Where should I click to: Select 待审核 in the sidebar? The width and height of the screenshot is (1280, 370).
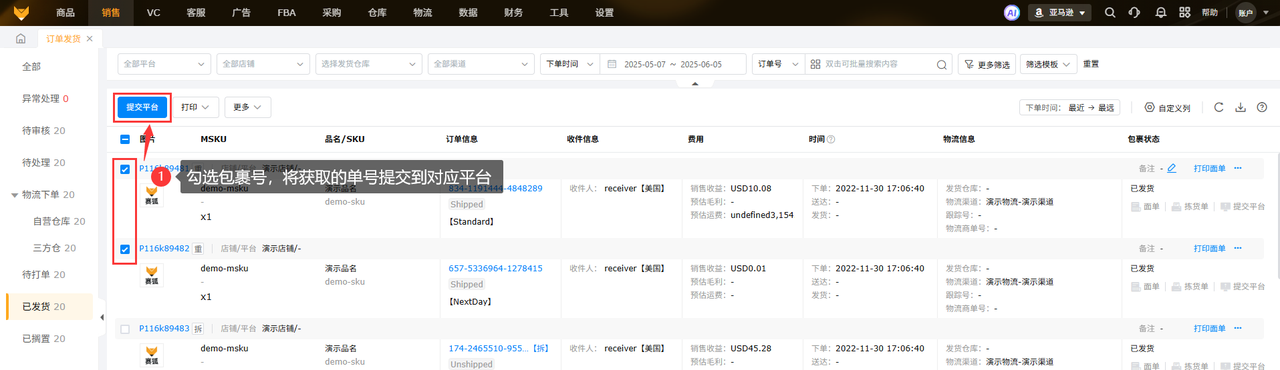click(43, 131)
